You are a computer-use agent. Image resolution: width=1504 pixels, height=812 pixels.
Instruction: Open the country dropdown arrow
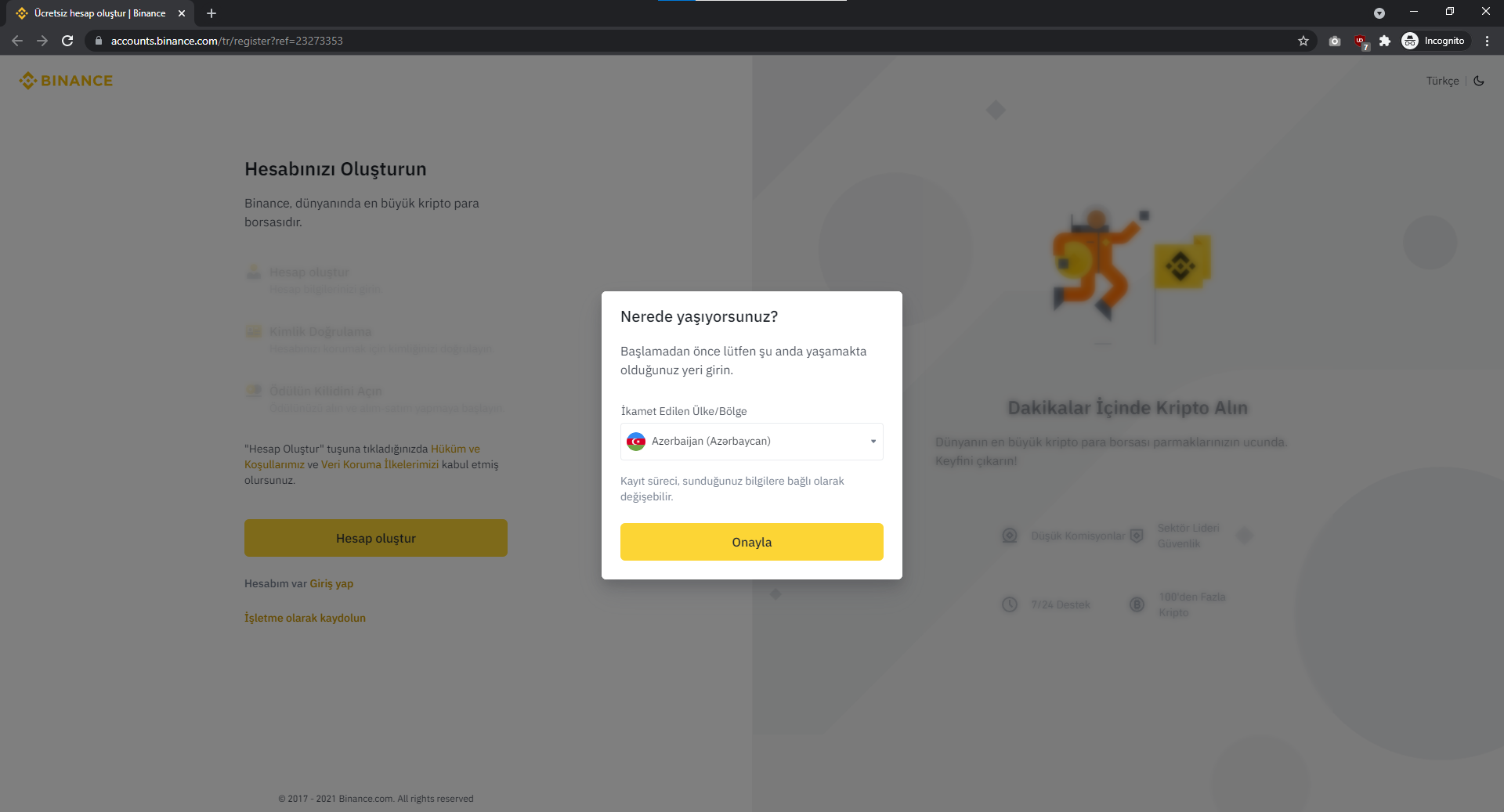click(x=873, y=442)
